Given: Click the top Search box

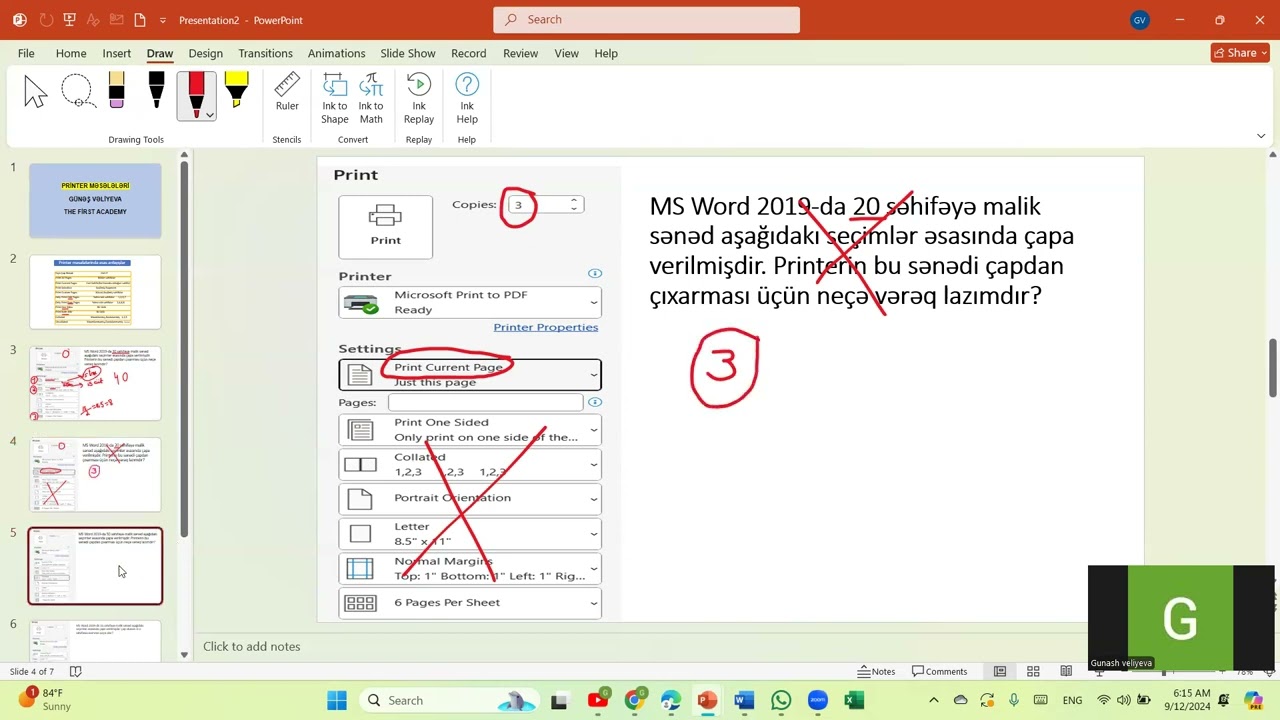Looking at the screenshot, I should click(x=646, y=19).
